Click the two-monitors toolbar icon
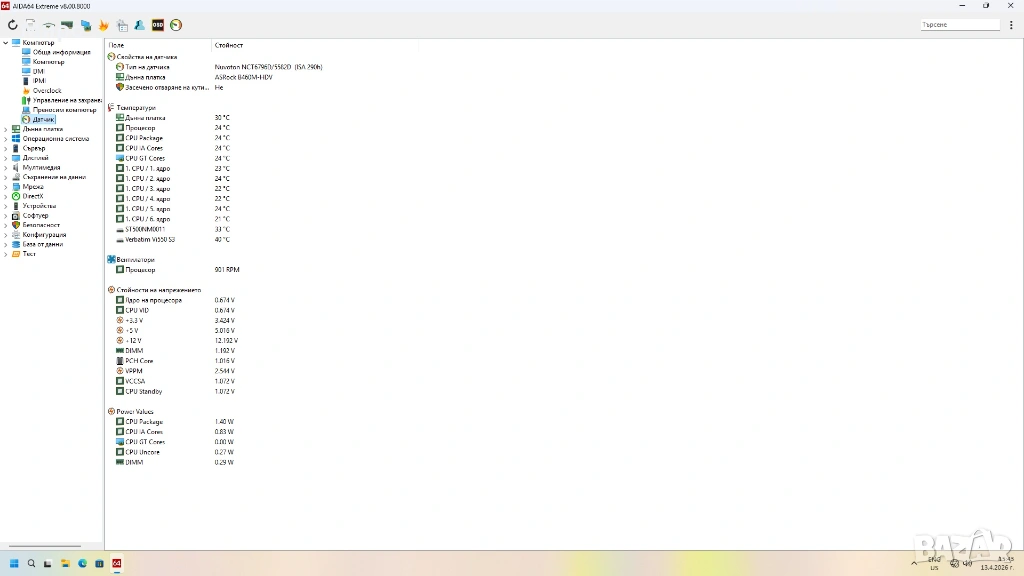 85,25
